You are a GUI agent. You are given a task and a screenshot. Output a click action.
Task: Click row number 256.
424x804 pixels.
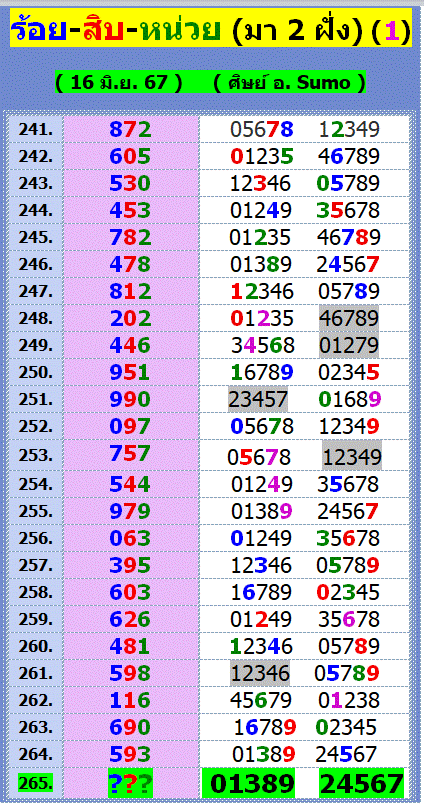pos(36,538)
